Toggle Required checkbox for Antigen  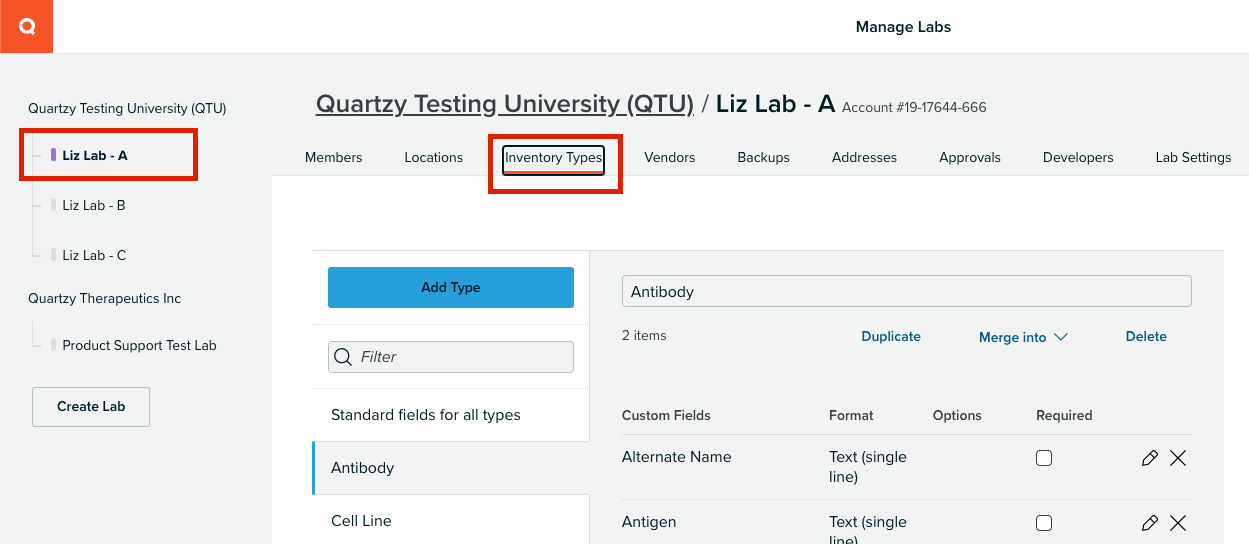[x=1044, y=523]
